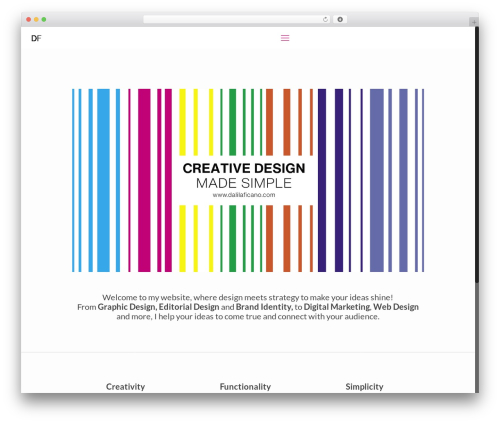This screenshot has height=423, width=500.
Task: Click the Creative Design Made Simple banner image
Action: click(x=248, y=180)
